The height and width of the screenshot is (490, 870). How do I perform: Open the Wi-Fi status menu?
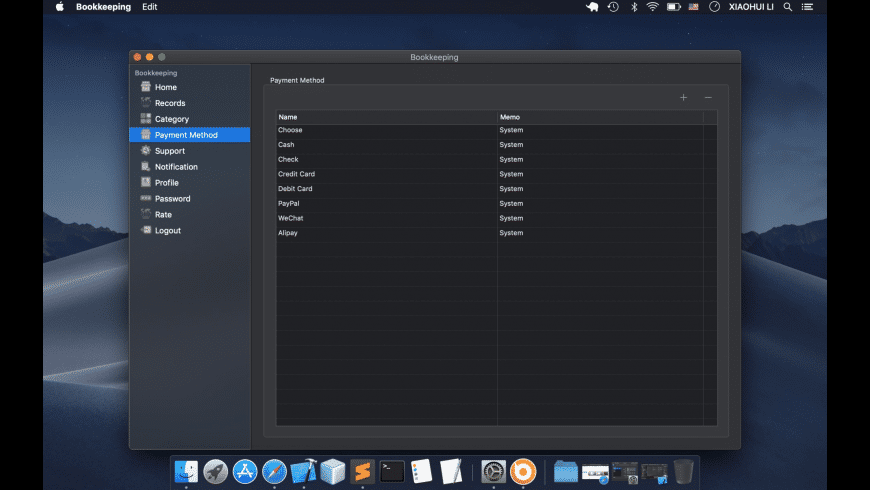pos(652,7)
